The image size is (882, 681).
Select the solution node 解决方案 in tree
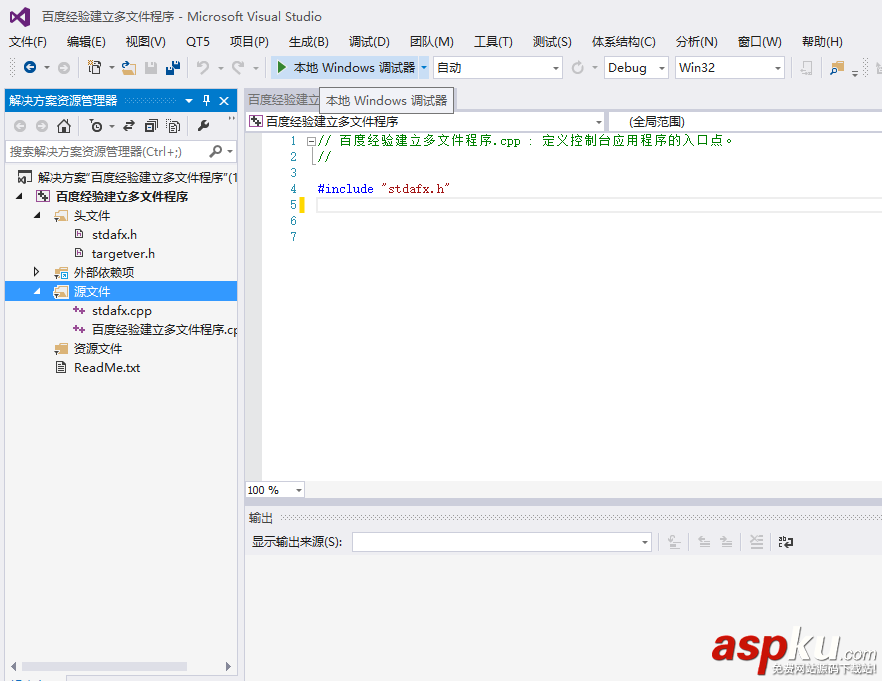tap(127, 178)
